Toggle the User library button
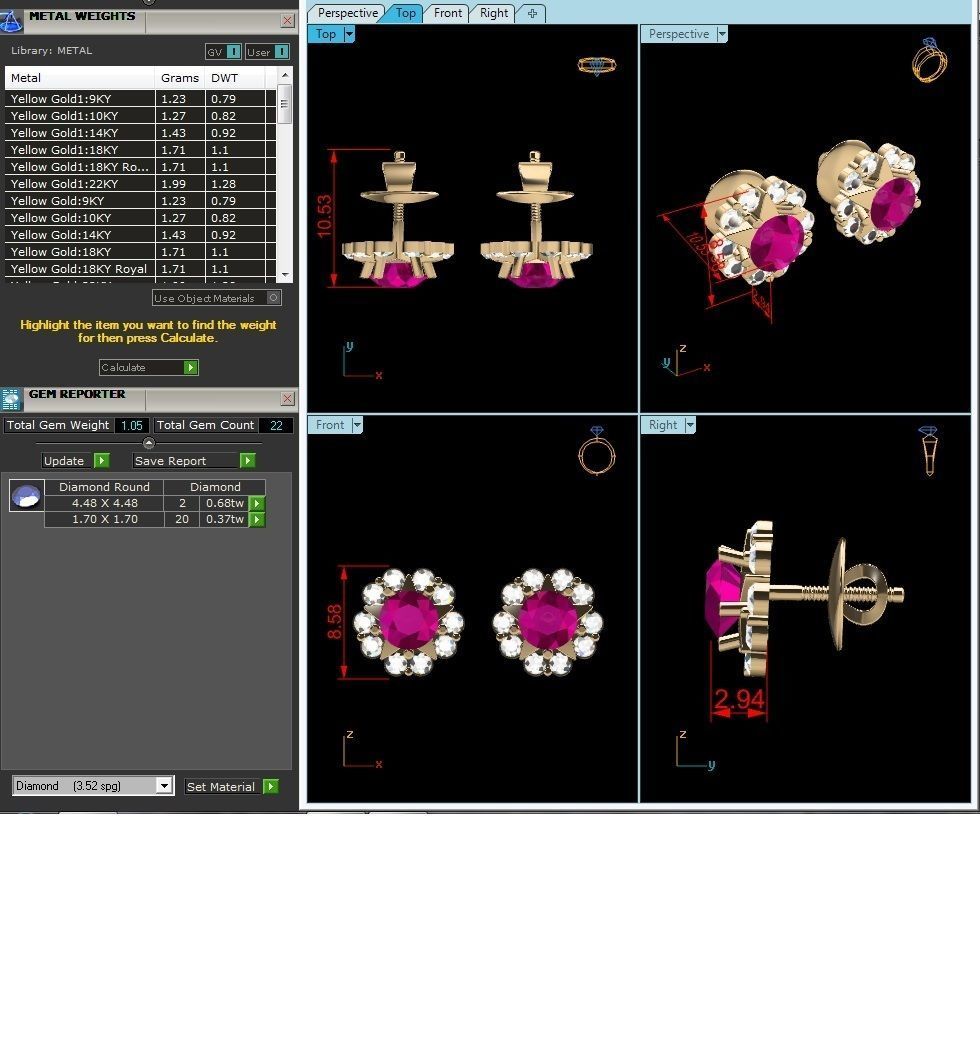Screen dimensions: 980x1064 [x=267, y=52]
